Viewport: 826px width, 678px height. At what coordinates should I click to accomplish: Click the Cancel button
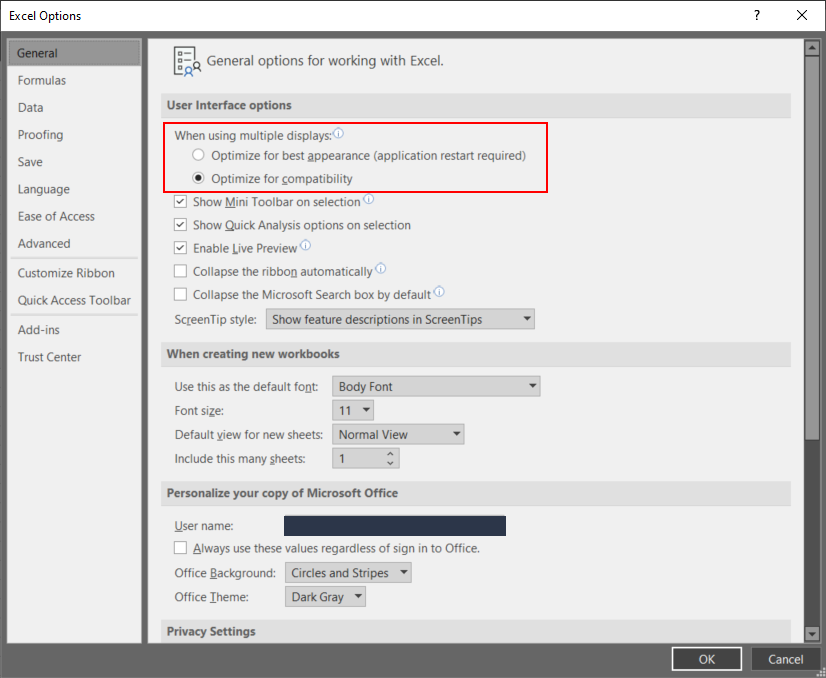point(785,659)
